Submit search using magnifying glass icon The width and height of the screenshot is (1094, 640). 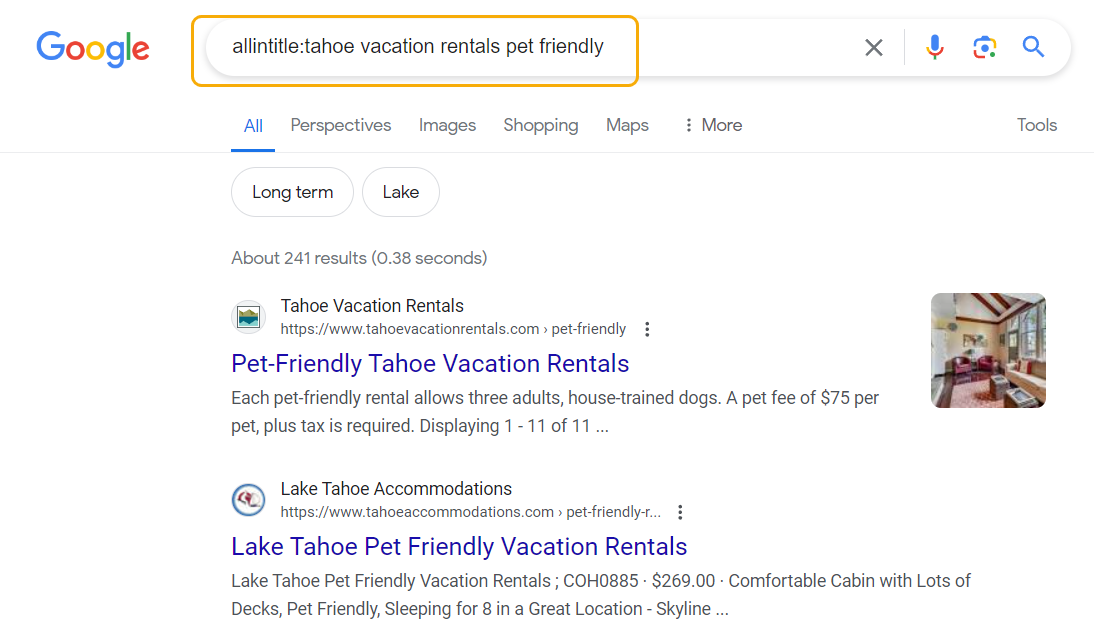coord(1033,47)
